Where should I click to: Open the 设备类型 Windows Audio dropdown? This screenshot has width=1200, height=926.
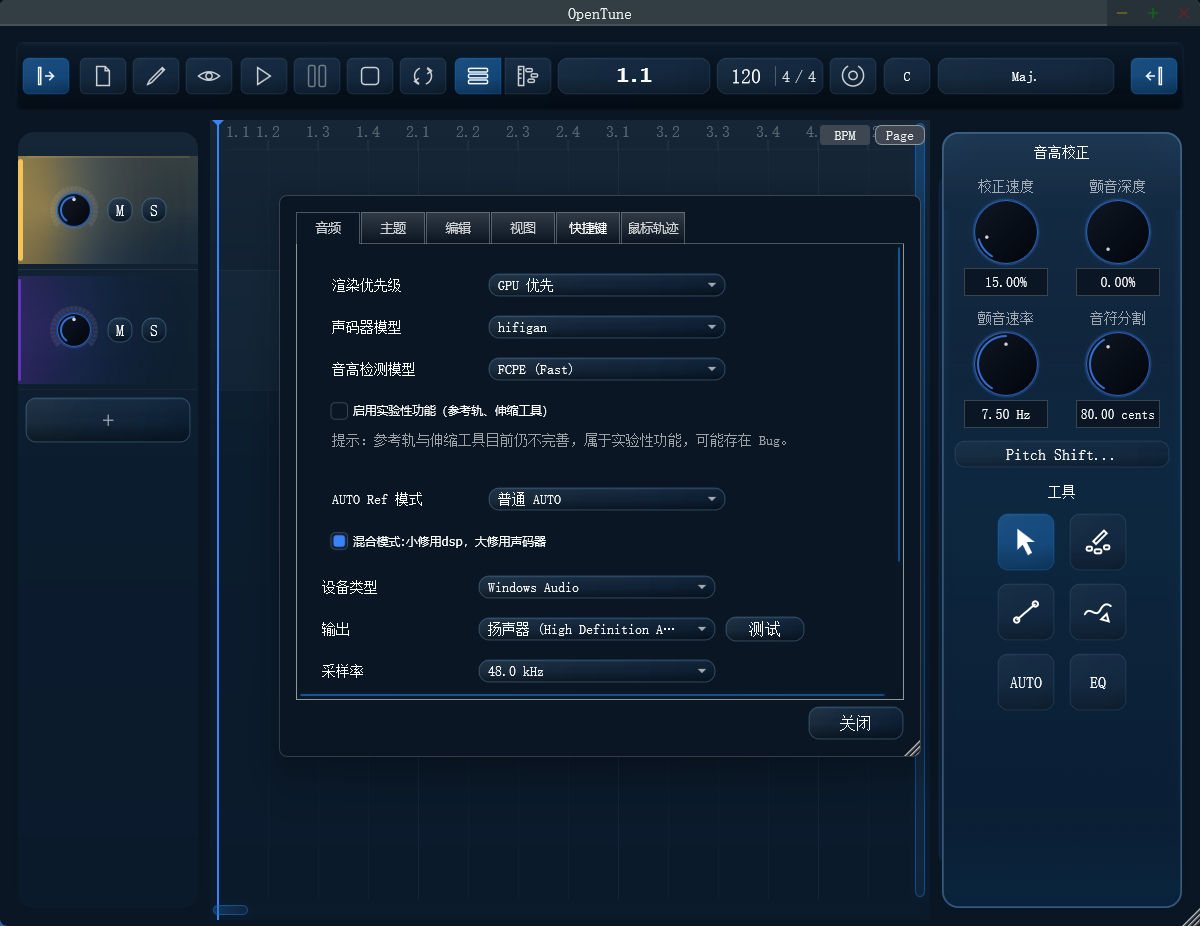click(x=597, y=587)
